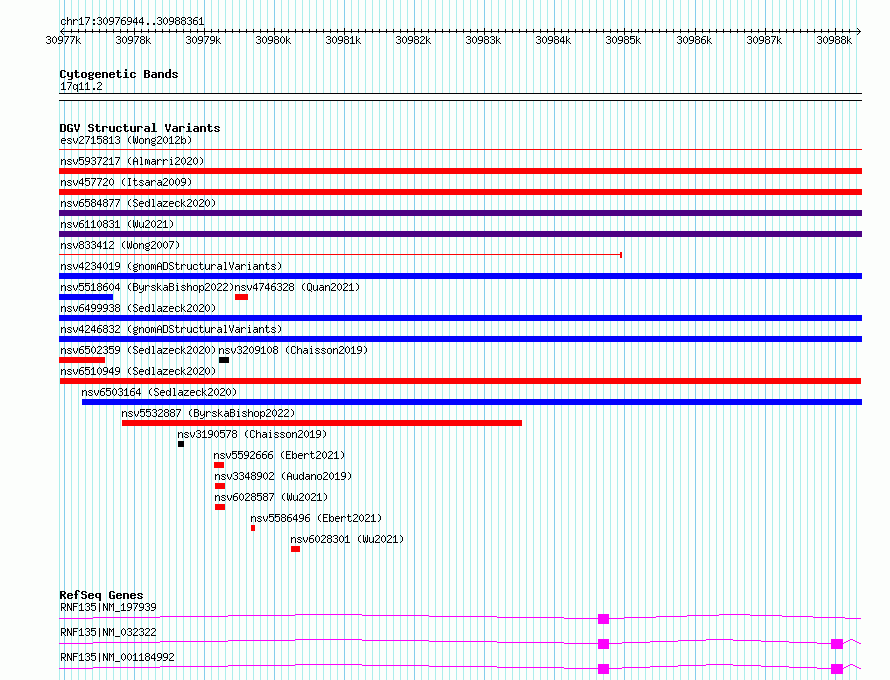890x680 pixels.
Task: Click the chr17:30976944..30988361 coordinates text
Action: point(132,22)
